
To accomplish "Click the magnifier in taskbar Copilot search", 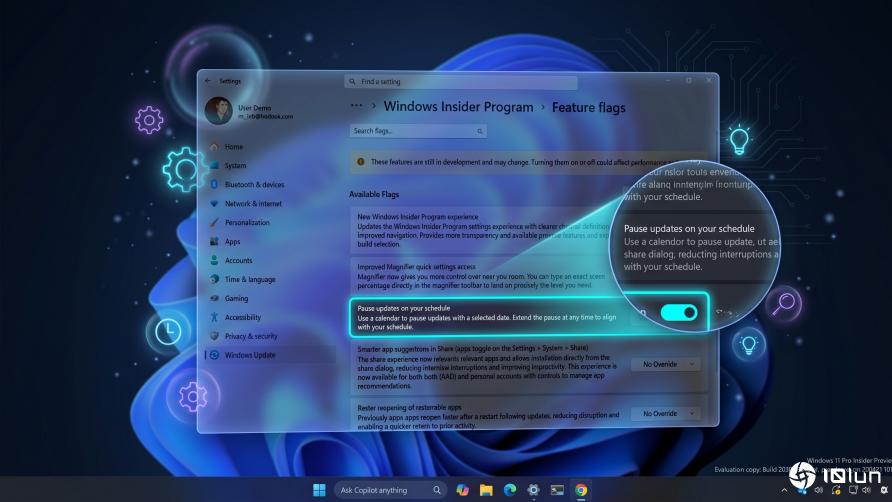I will point(436,490).
